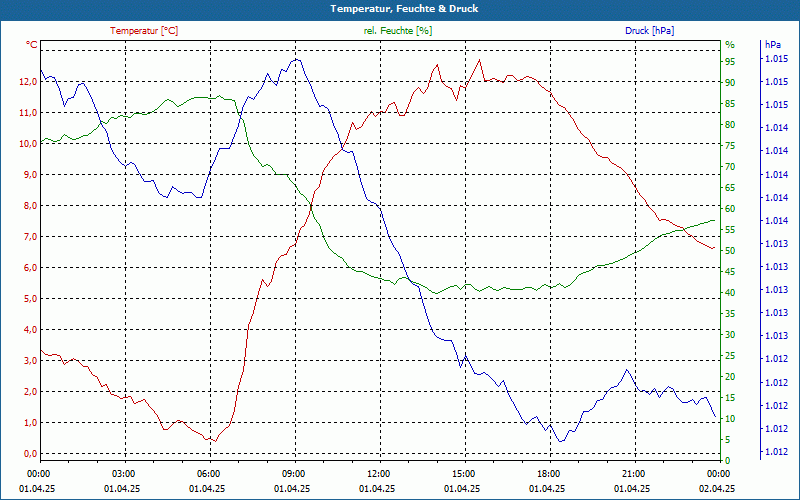Click the blue "hPa" axis unit label
The height and width of the screenshot is (500, 800).
tap(773, 45)
